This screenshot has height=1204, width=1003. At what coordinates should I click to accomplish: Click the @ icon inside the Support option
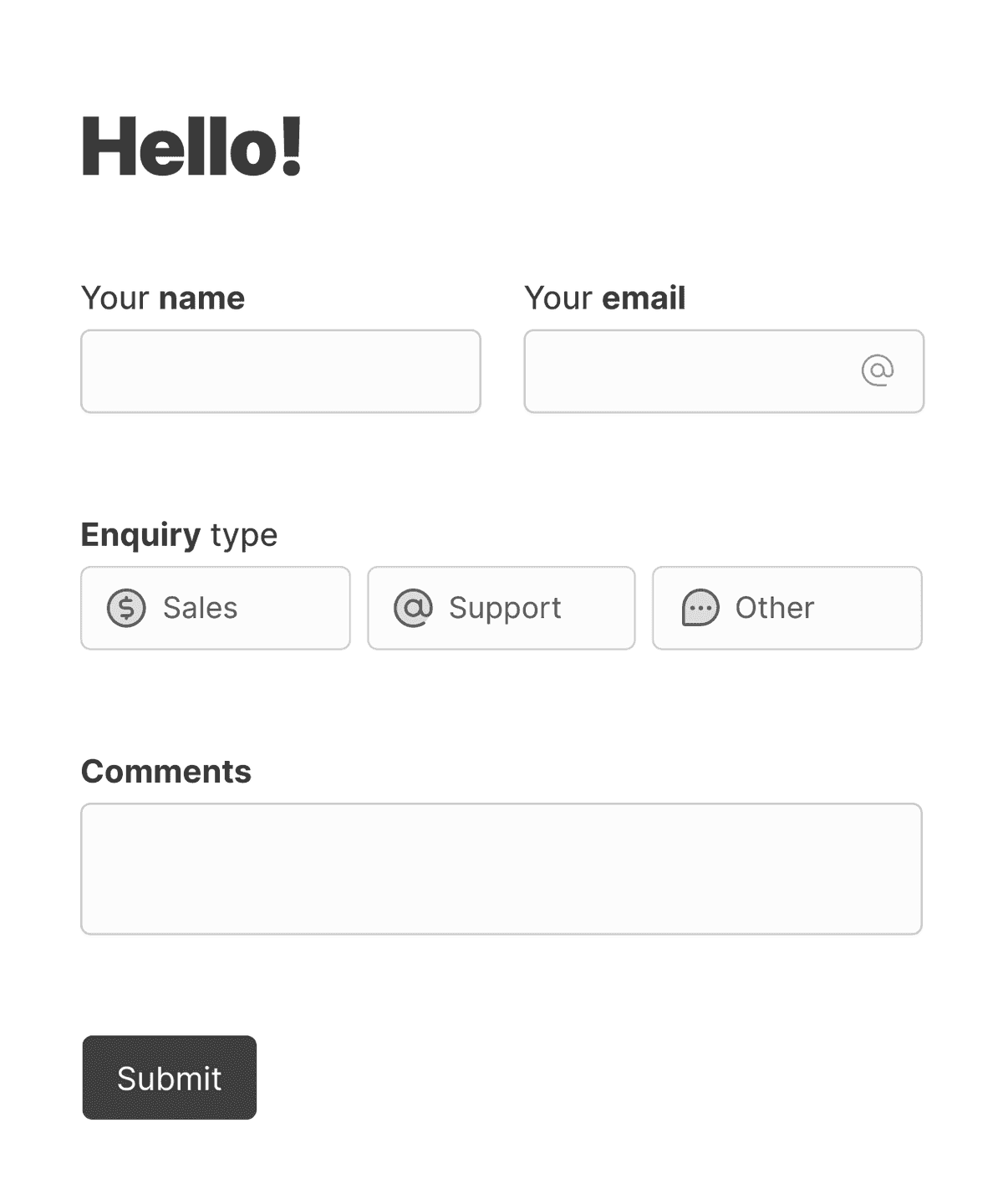click(x=412, y=608)
